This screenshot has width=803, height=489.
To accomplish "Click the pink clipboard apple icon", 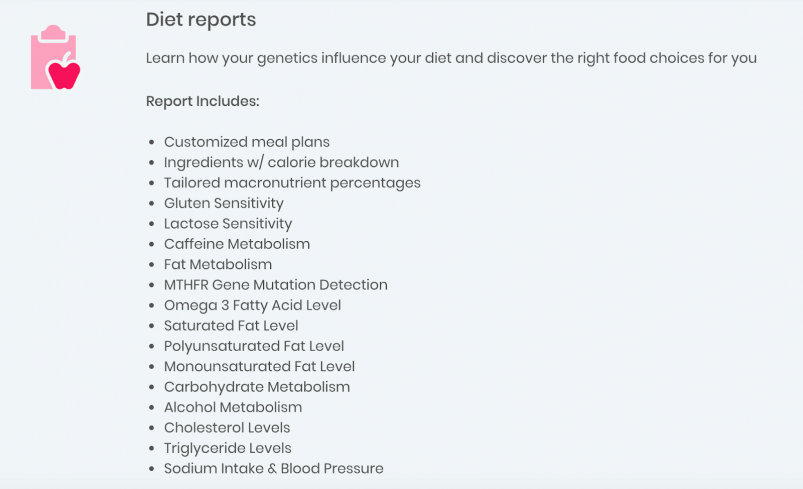I will [55, 57].
